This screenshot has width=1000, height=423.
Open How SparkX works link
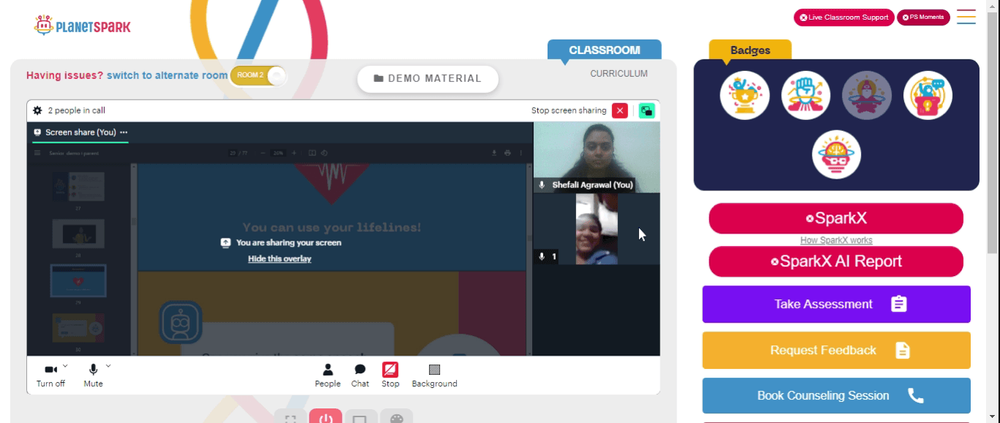836,241
